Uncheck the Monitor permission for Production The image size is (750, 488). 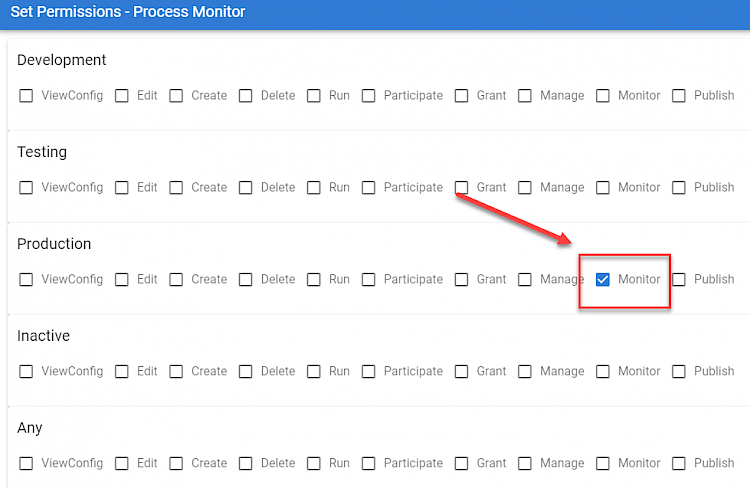(603, 279)
